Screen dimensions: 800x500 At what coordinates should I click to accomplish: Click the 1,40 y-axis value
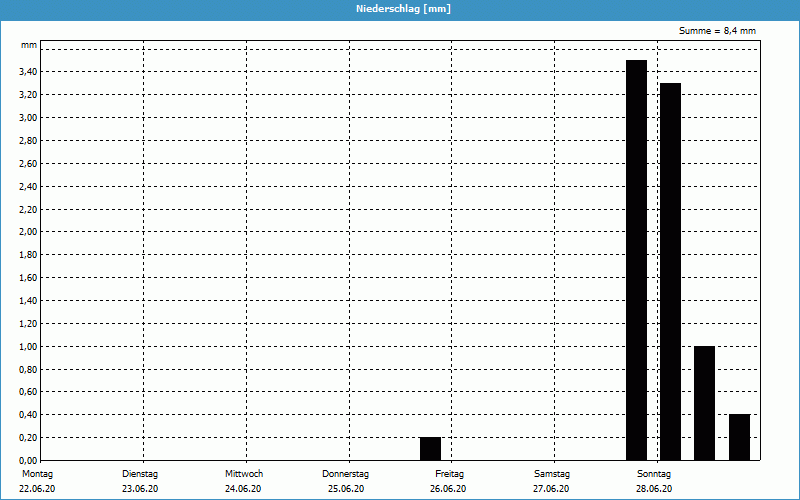(28, 301)
